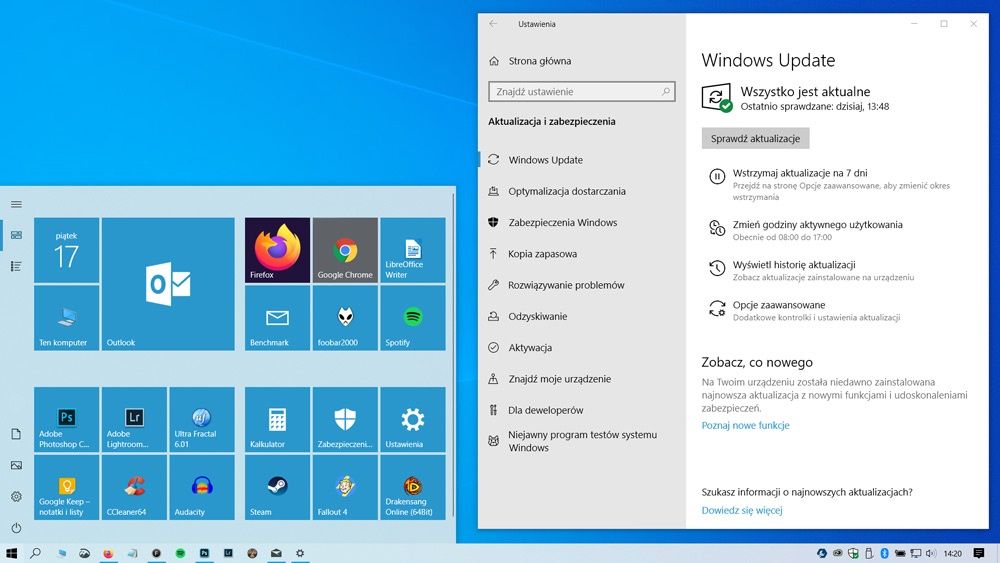The height and width of the screenshot is (563, 1000).
Task: Follow the Dowiedz się więcej link
Action: tap(742, 510)
